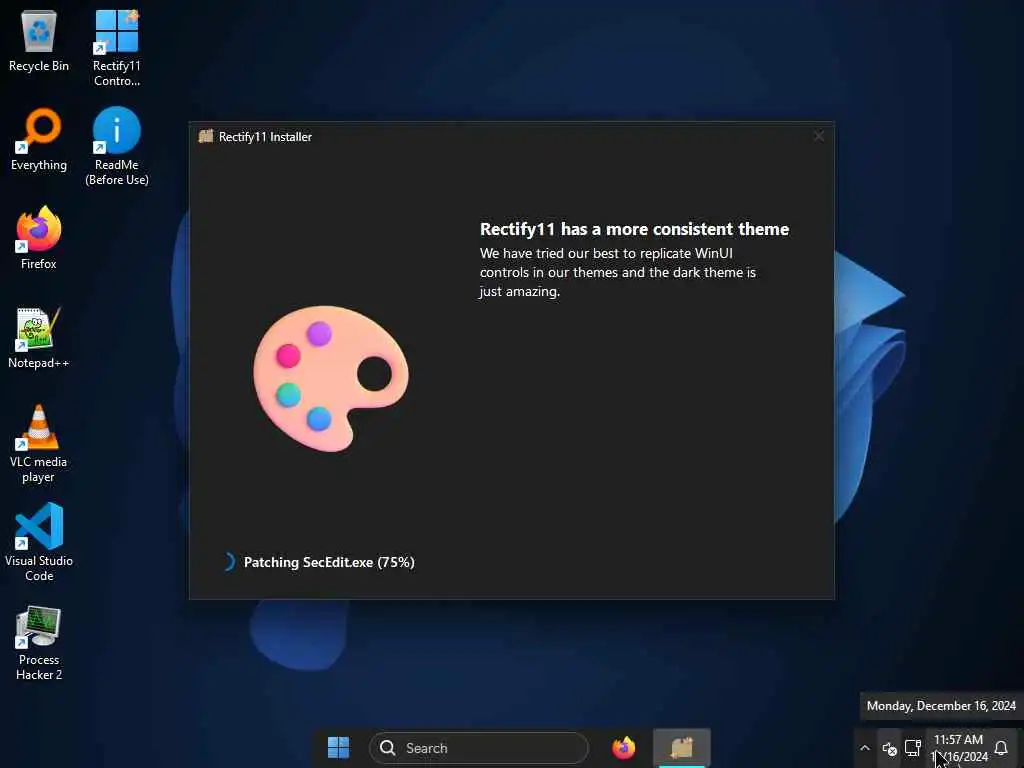The image size is (1024, 768).
Task: Click the Rectify11 Installer window title text
Action: pyautogui.click(x=265, y=136)
